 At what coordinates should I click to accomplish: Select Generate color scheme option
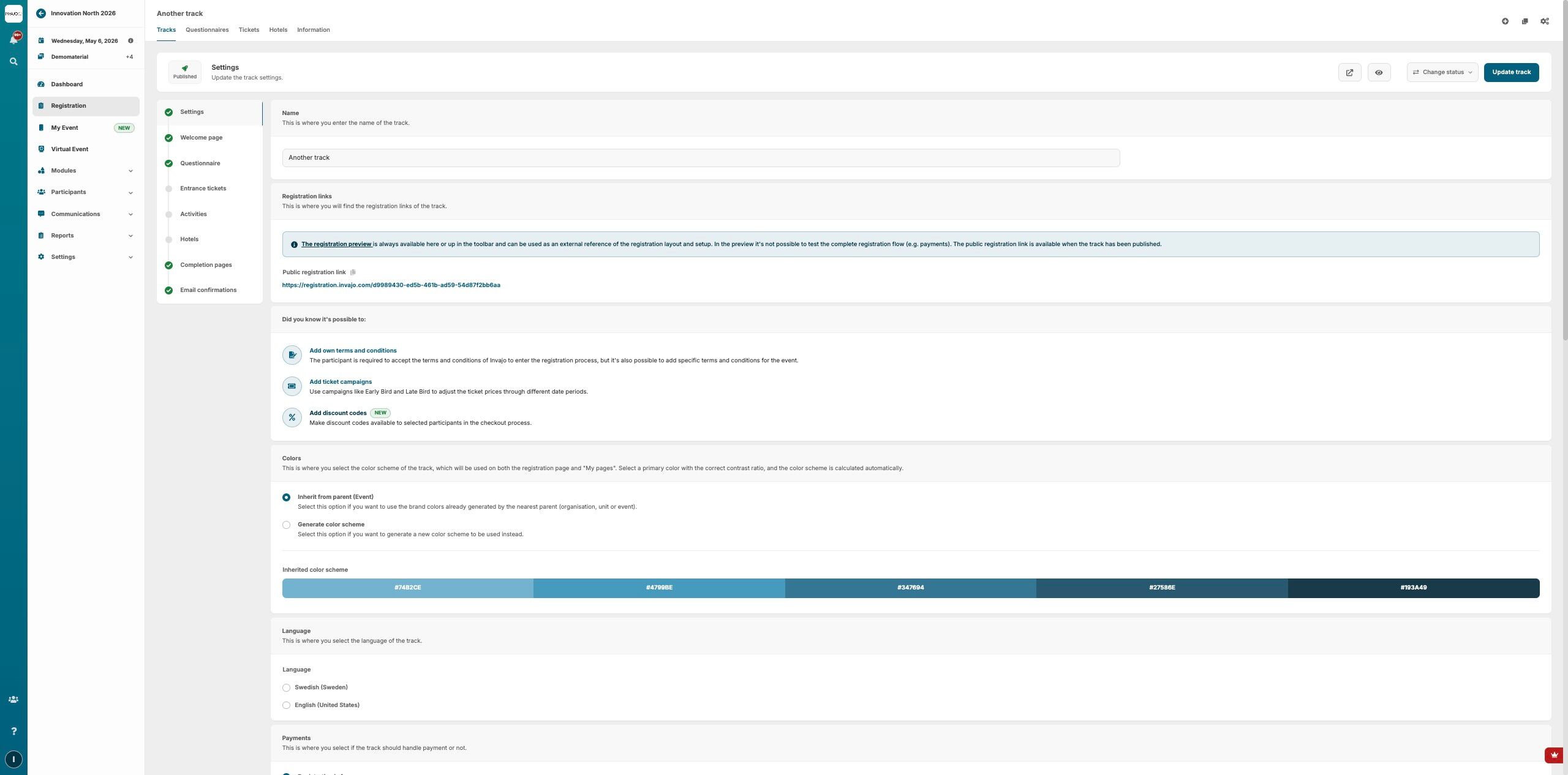tap(286, 525)
